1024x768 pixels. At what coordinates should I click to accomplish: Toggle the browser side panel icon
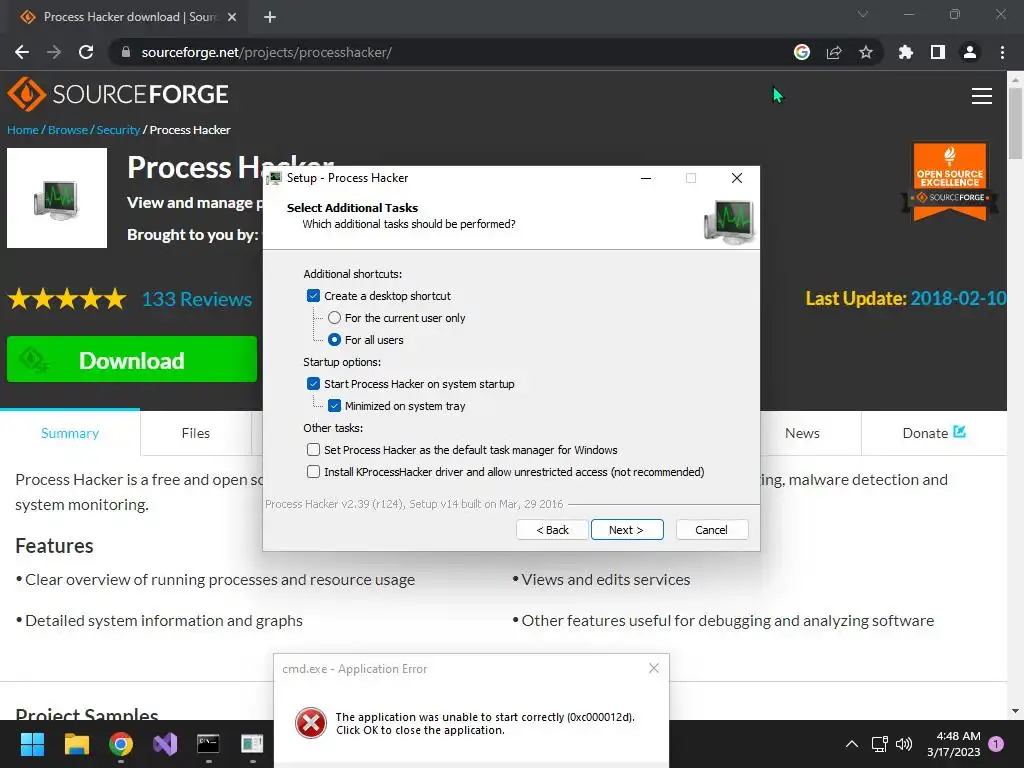click(938, 52)
